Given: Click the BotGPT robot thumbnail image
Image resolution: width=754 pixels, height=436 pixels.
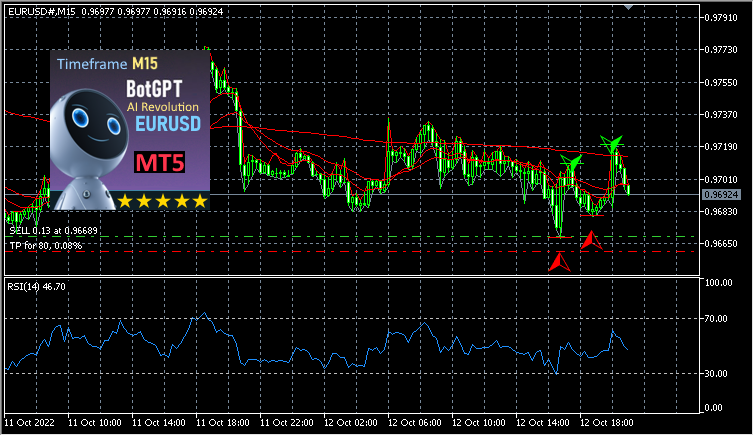Looking at the screenshot, I should click(x=130, y=130).
